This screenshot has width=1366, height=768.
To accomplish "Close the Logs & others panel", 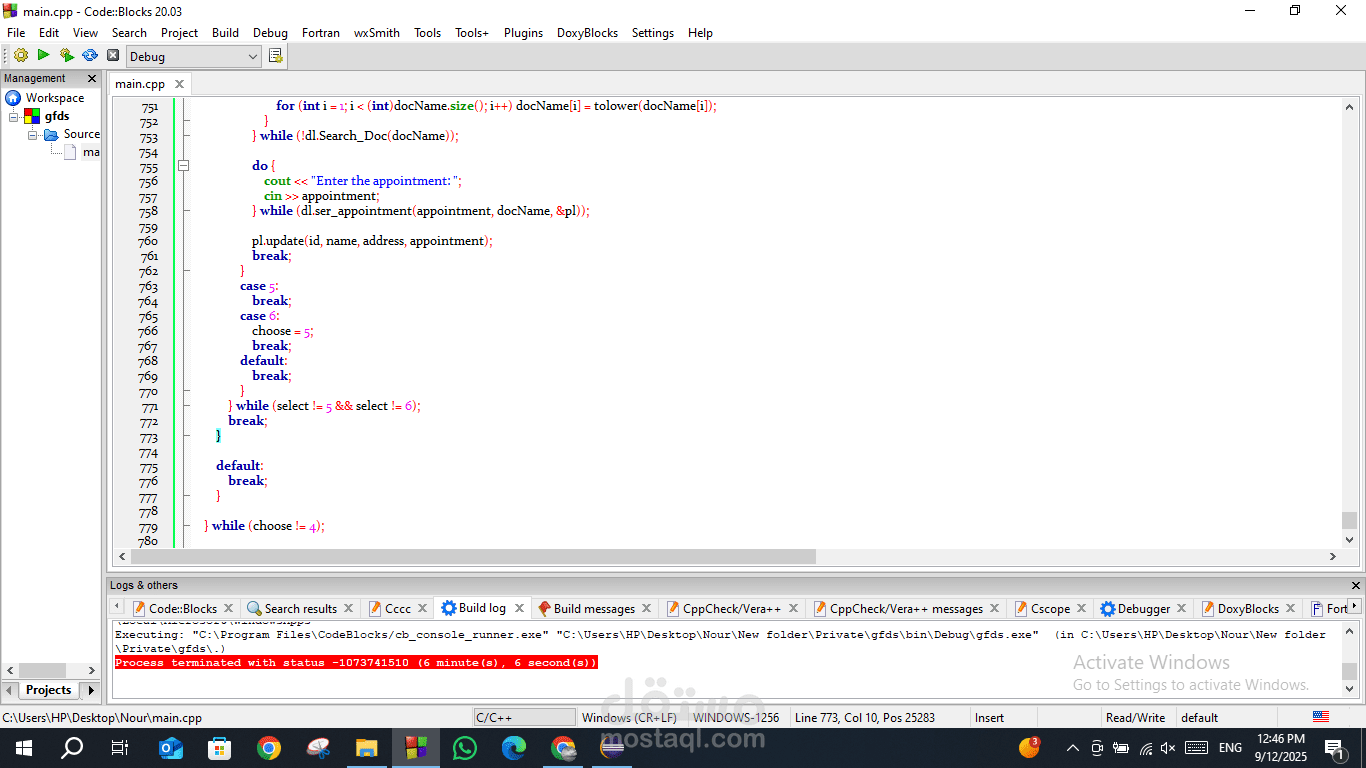I will pos(1355,586).
